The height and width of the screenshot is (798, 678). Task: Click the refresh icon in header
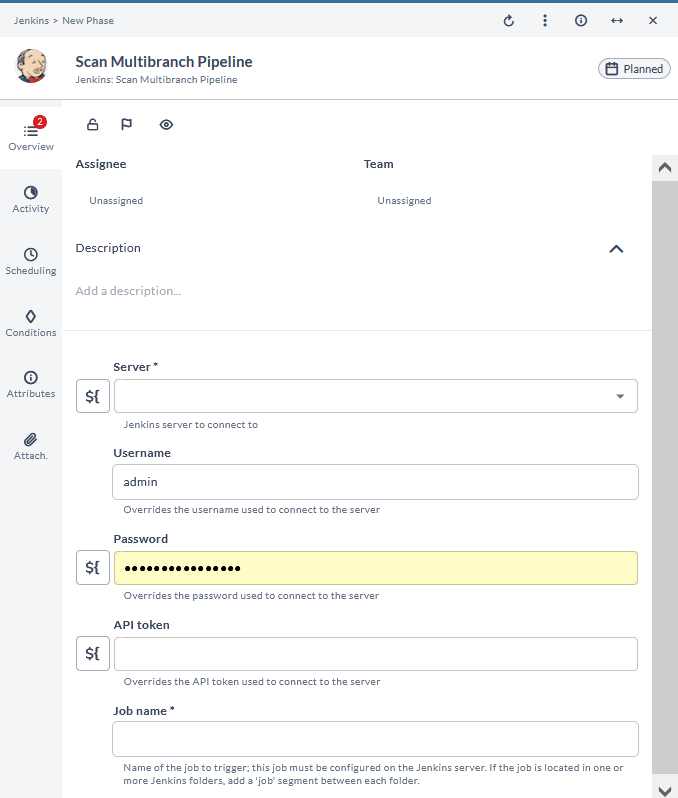point(508,20)
